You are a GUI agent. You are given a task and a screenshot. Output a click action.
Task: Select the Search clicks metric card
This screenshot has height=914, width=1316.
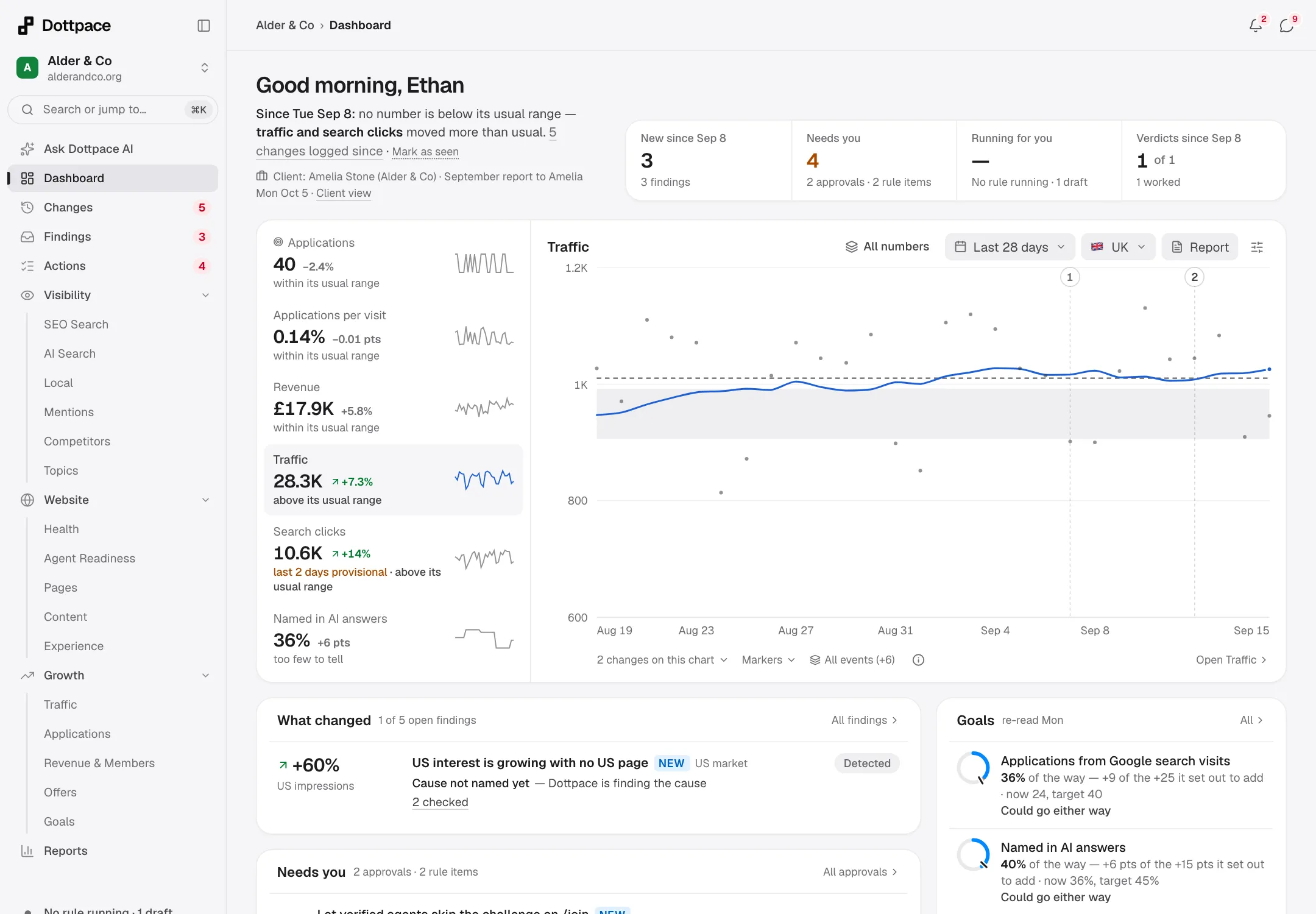point(393,559)
